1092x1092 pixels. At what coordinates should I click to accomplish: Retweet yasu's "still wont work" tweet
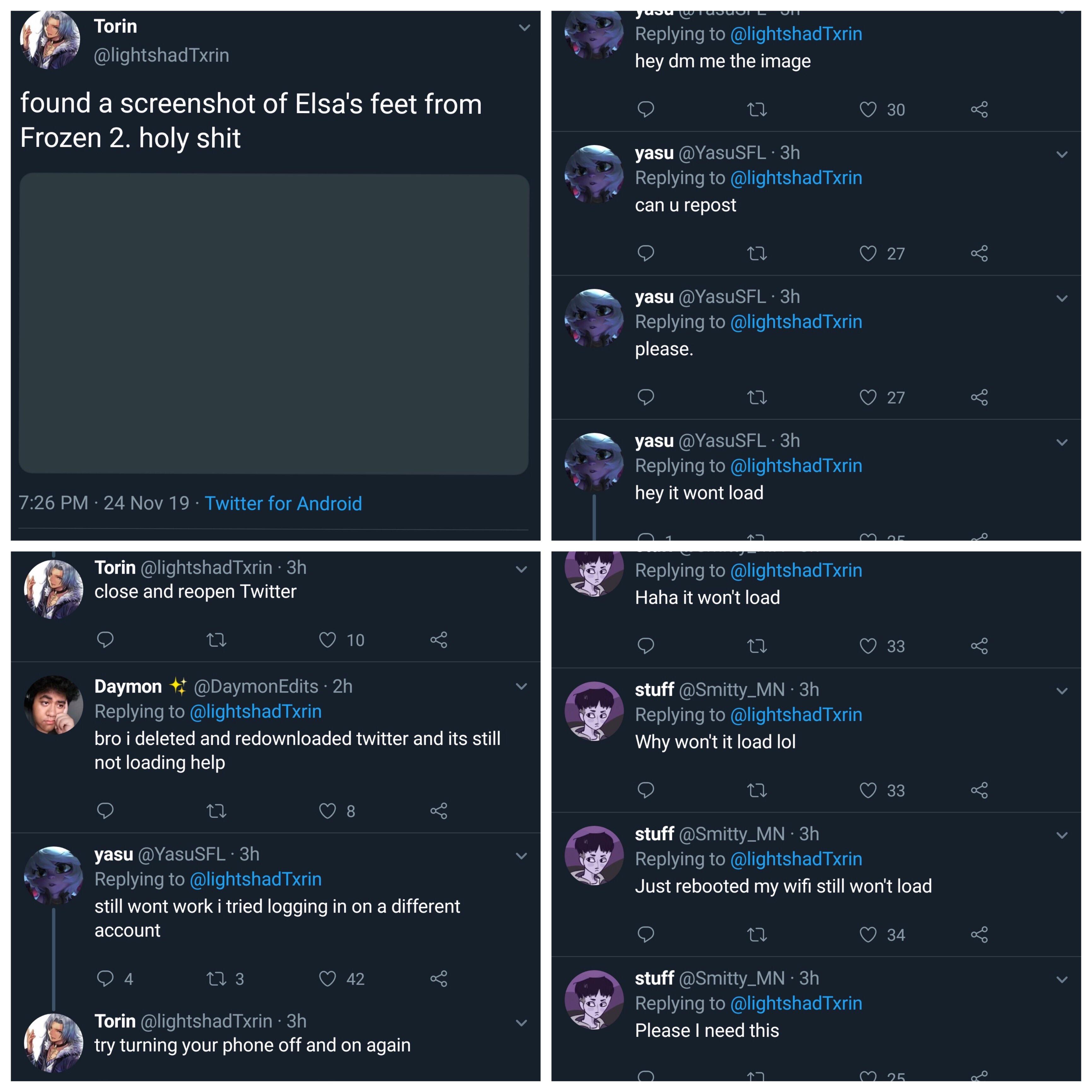point(217,979)
